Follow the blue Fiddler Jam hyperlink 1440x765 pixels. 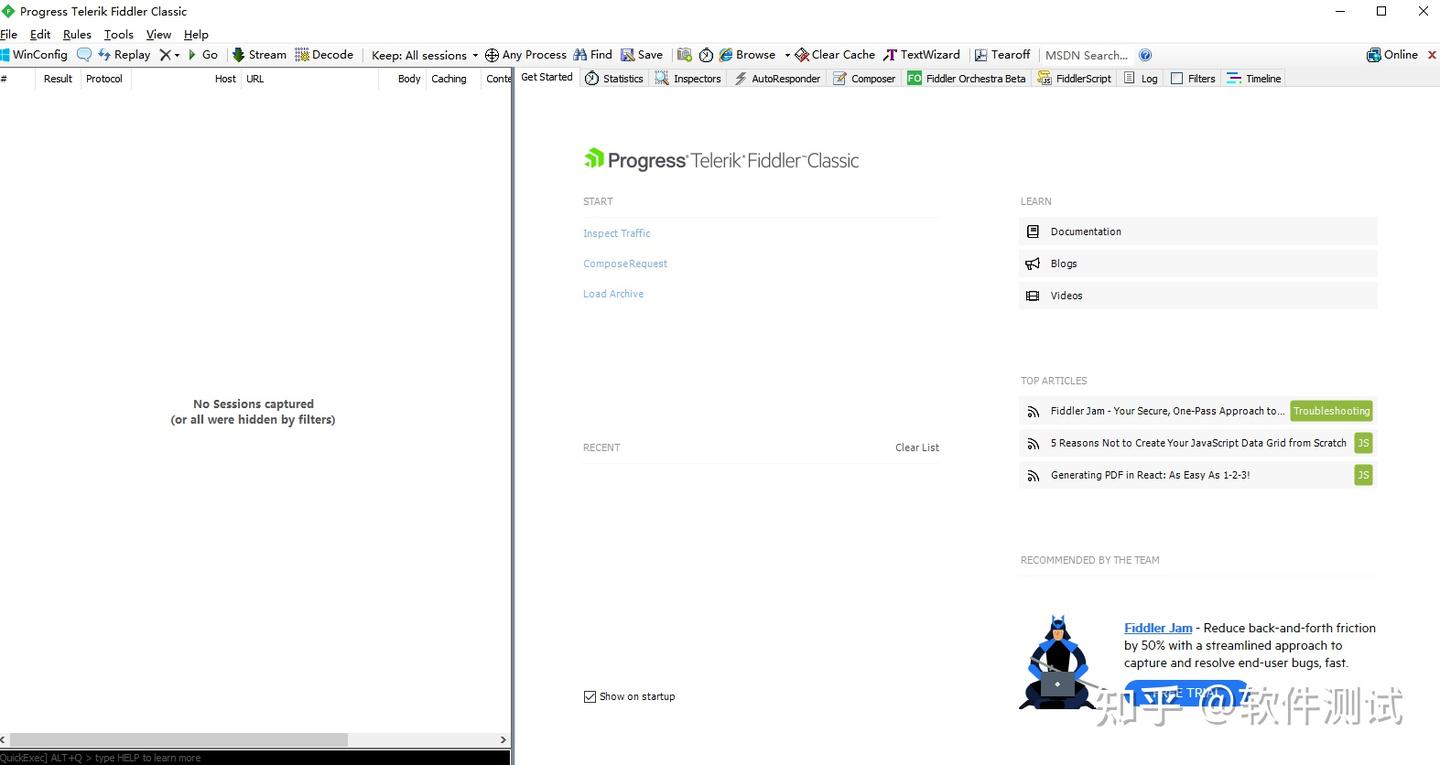(1158, 628)
